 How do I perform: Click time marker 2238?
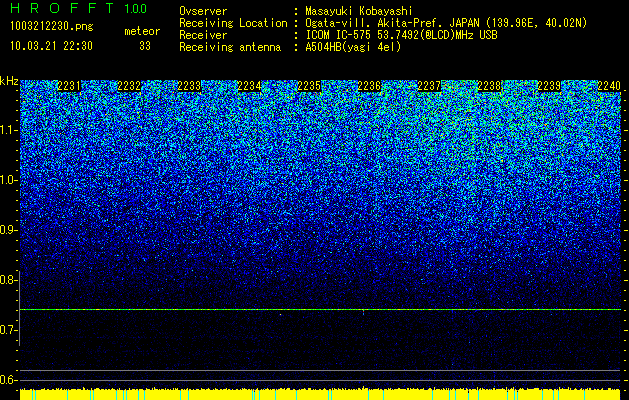click(489, 86)
